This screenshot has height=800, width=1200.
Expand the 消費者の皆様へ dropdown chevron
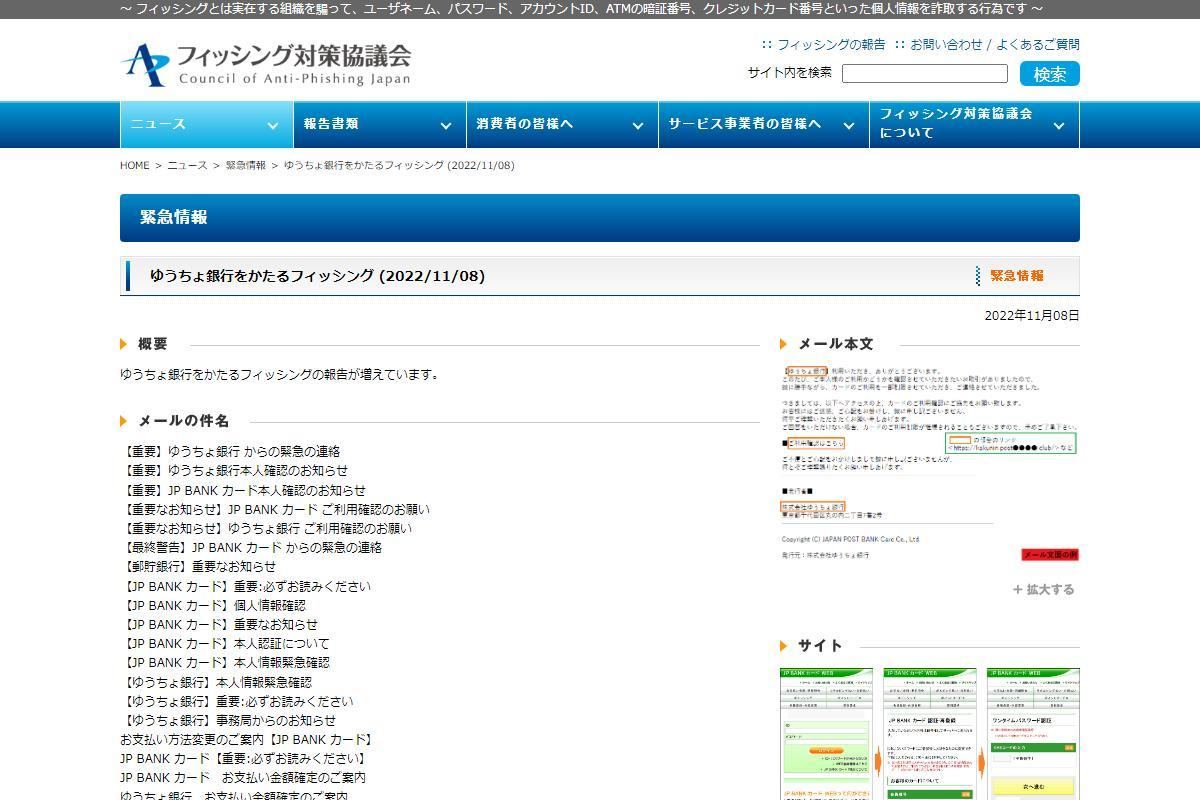tap(638, 125)
